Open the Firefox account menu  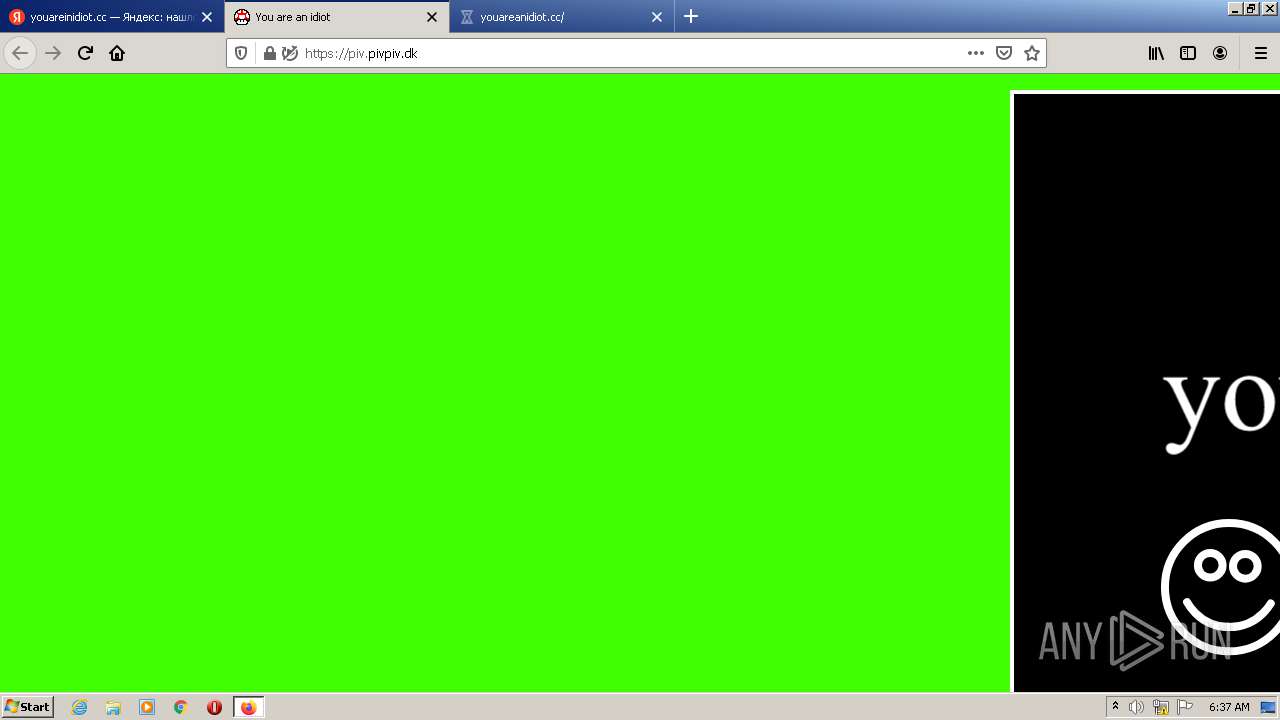pyautogui.click(x=1220, y=53)
